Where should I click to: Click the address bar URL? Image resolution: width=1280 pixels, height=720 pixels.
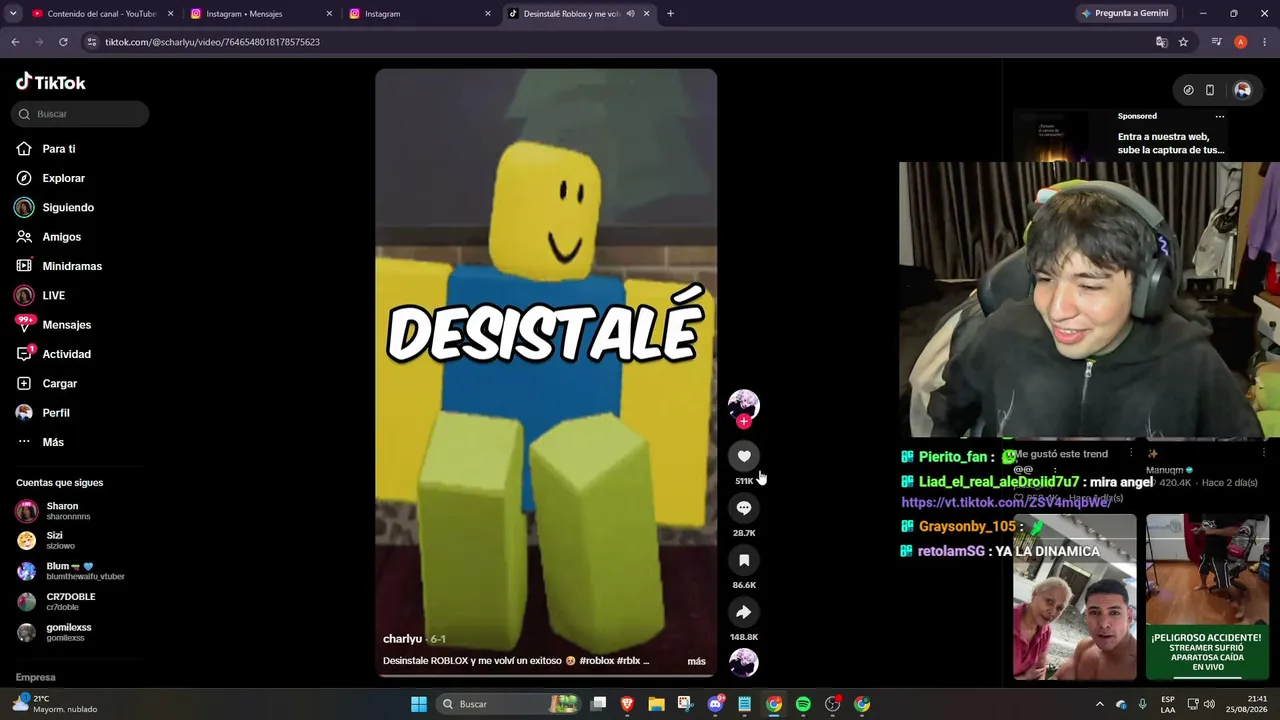pos(212,42)
